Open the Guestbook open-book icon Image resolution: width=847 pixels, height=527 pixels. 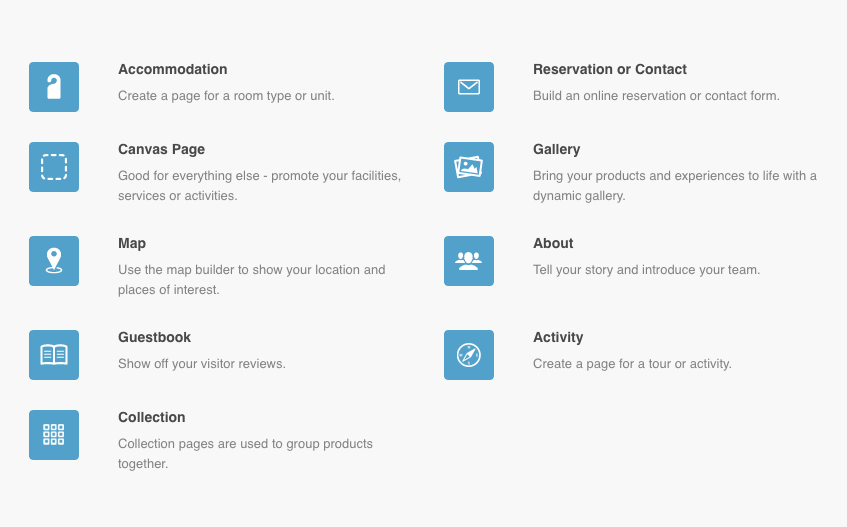tap(54, 355)
